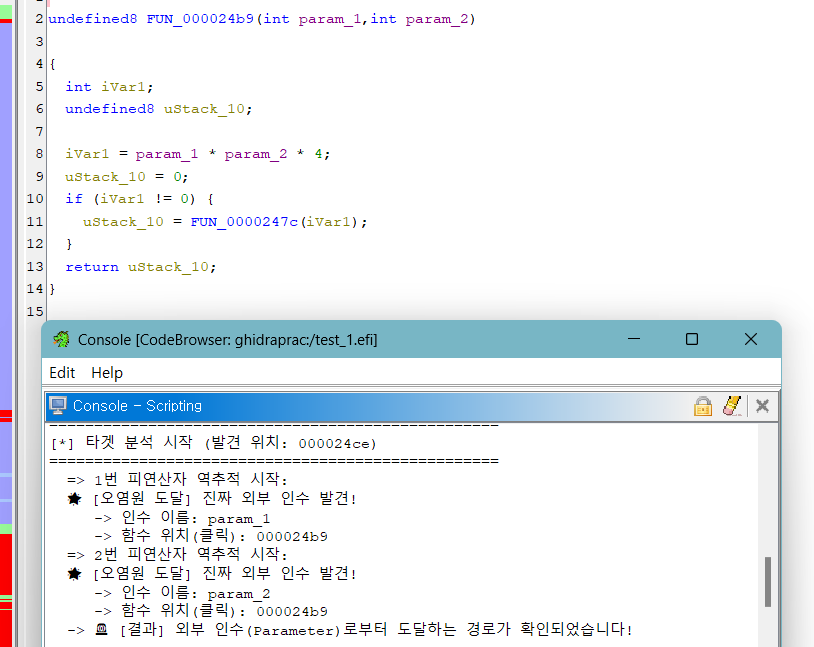
Task: Clear the console with the eraser icon
Action: pos(732,406)
